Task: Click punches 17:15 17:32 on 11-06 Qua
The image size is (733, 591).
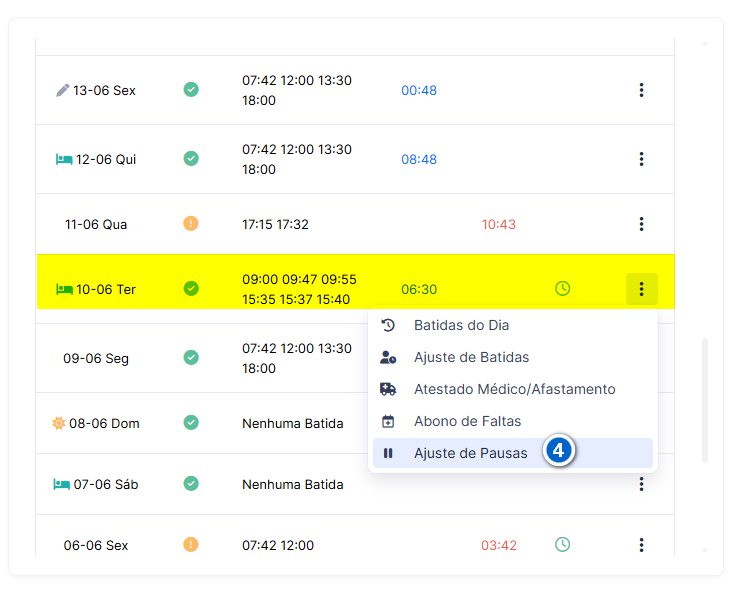Action: (275, 224)
